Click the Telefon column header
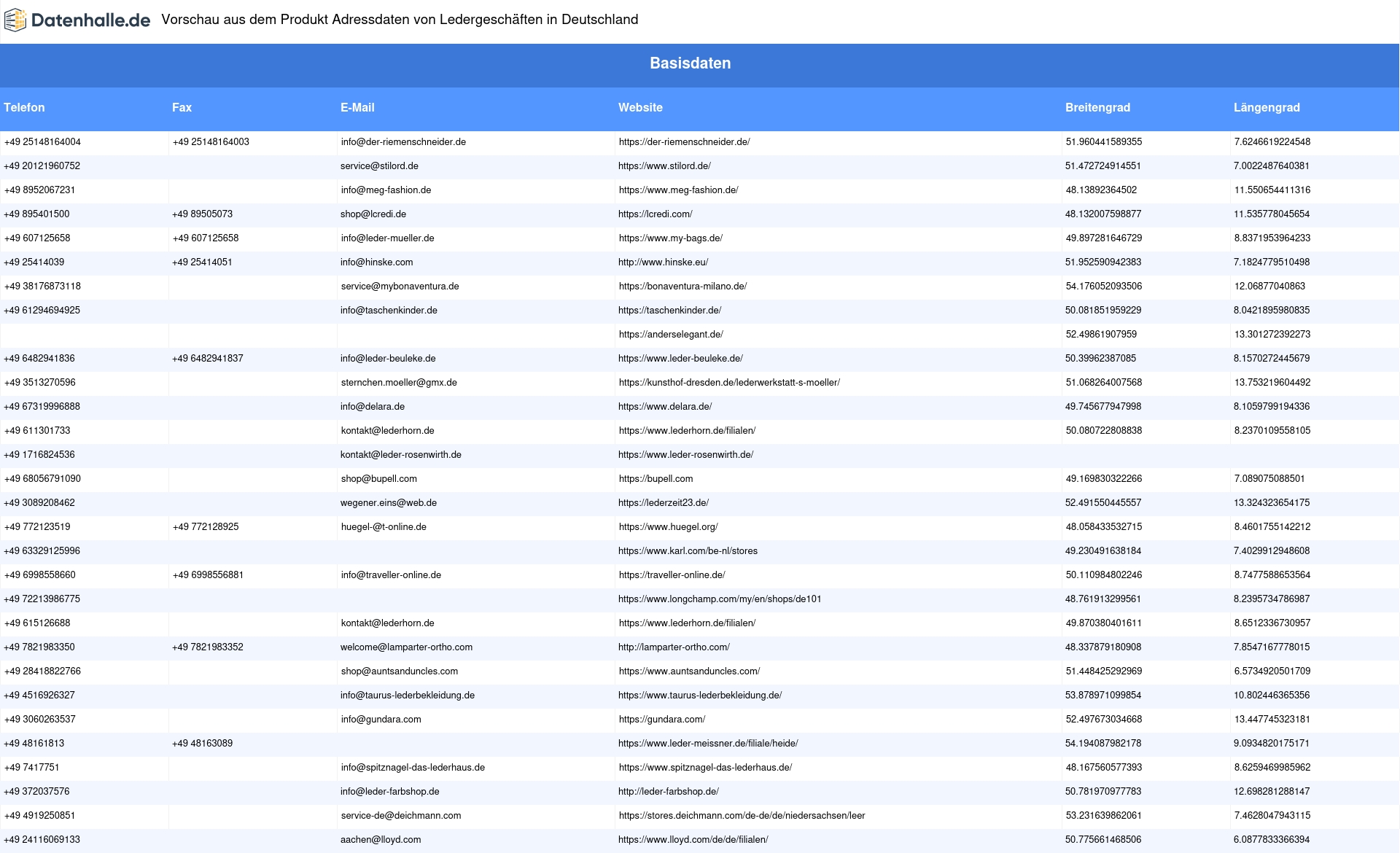 [x=24, y=108]
